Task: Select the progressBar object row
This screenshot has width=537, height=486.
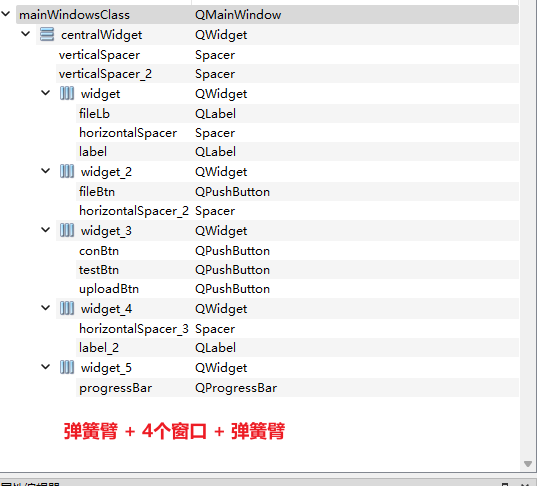Action: point(297,388)
